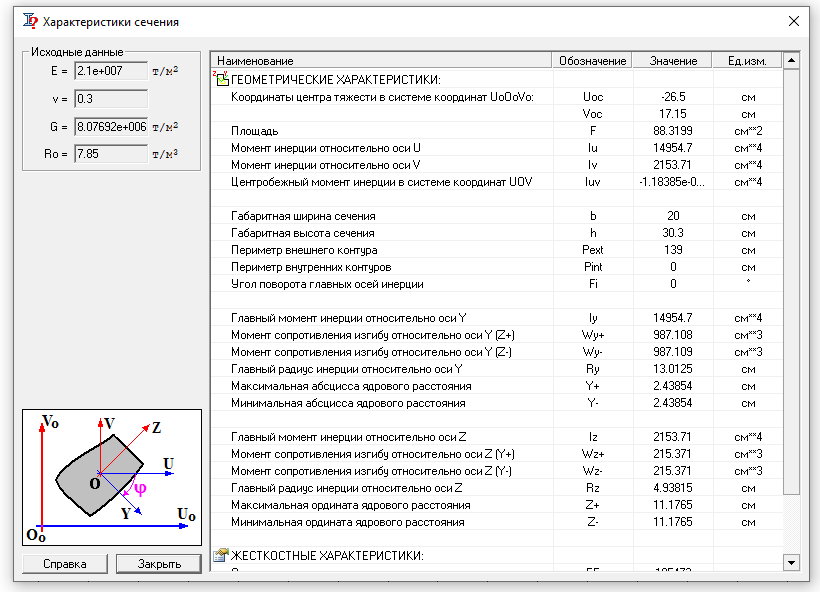Click the Wy- value 987.109
Screen dimensions: 820x592
coord(673,352)
